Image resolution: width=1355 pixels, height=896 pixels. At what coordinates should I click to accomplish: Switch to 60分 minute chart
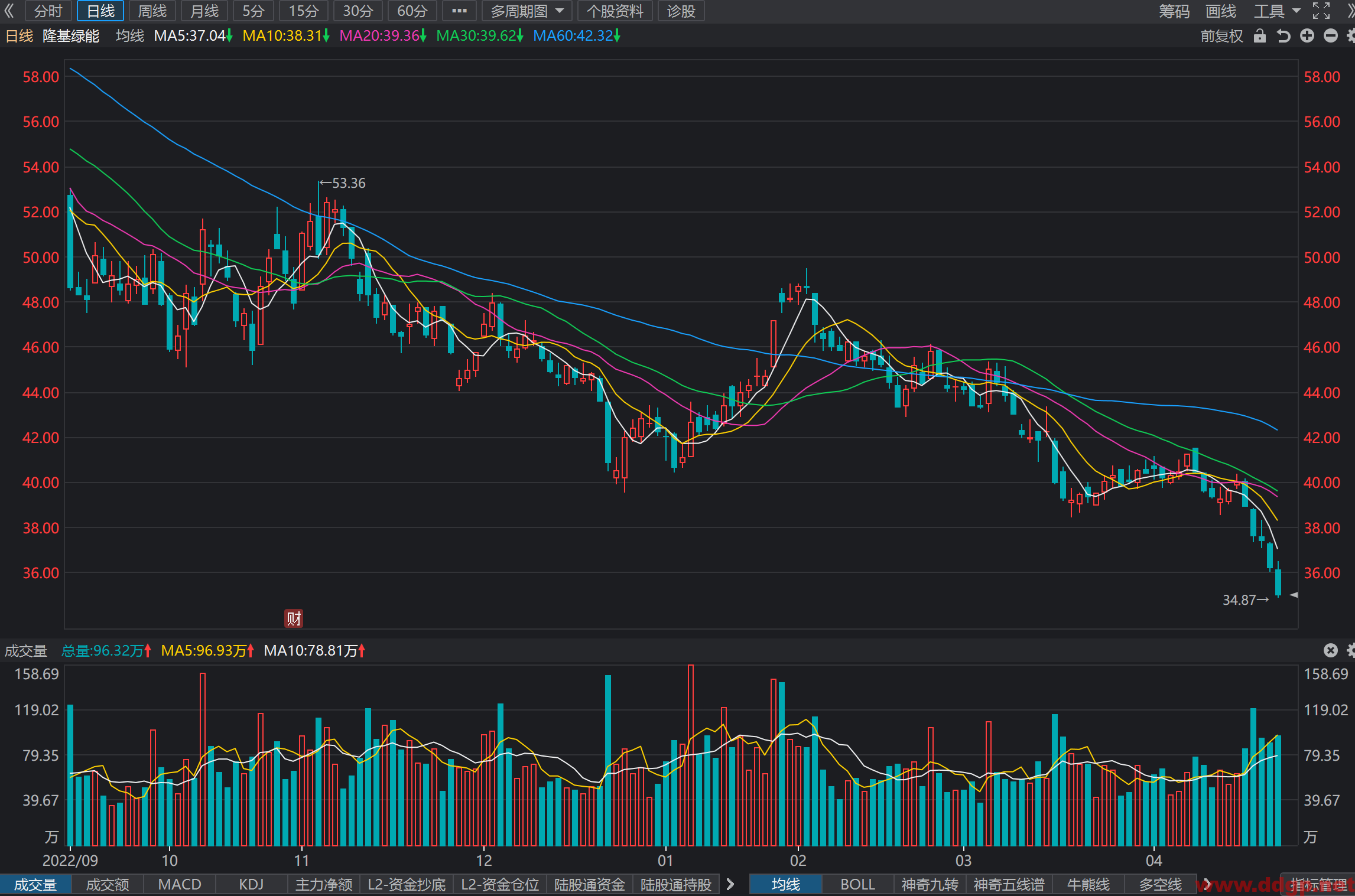[412, 11]
